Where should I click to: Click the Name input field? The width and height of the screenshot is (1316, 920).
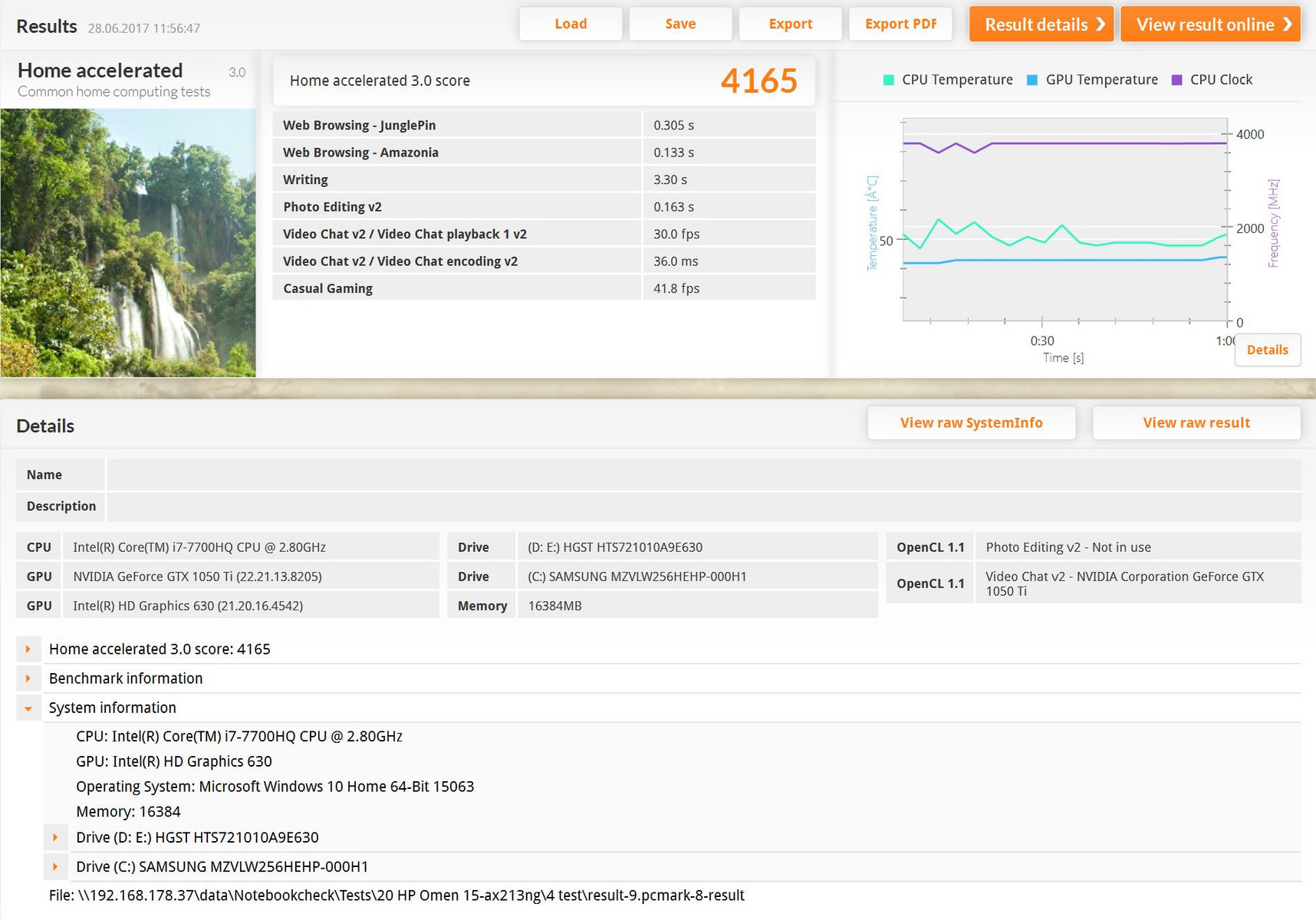(x=704, y=475)
